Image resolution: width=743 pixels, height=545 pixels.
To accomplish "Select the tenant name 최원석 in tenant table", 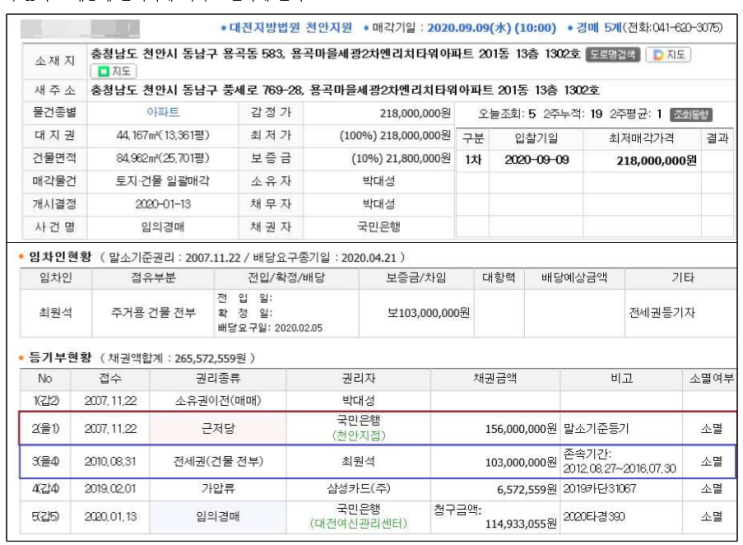I will pyautogui.click(x=55, y=313).
